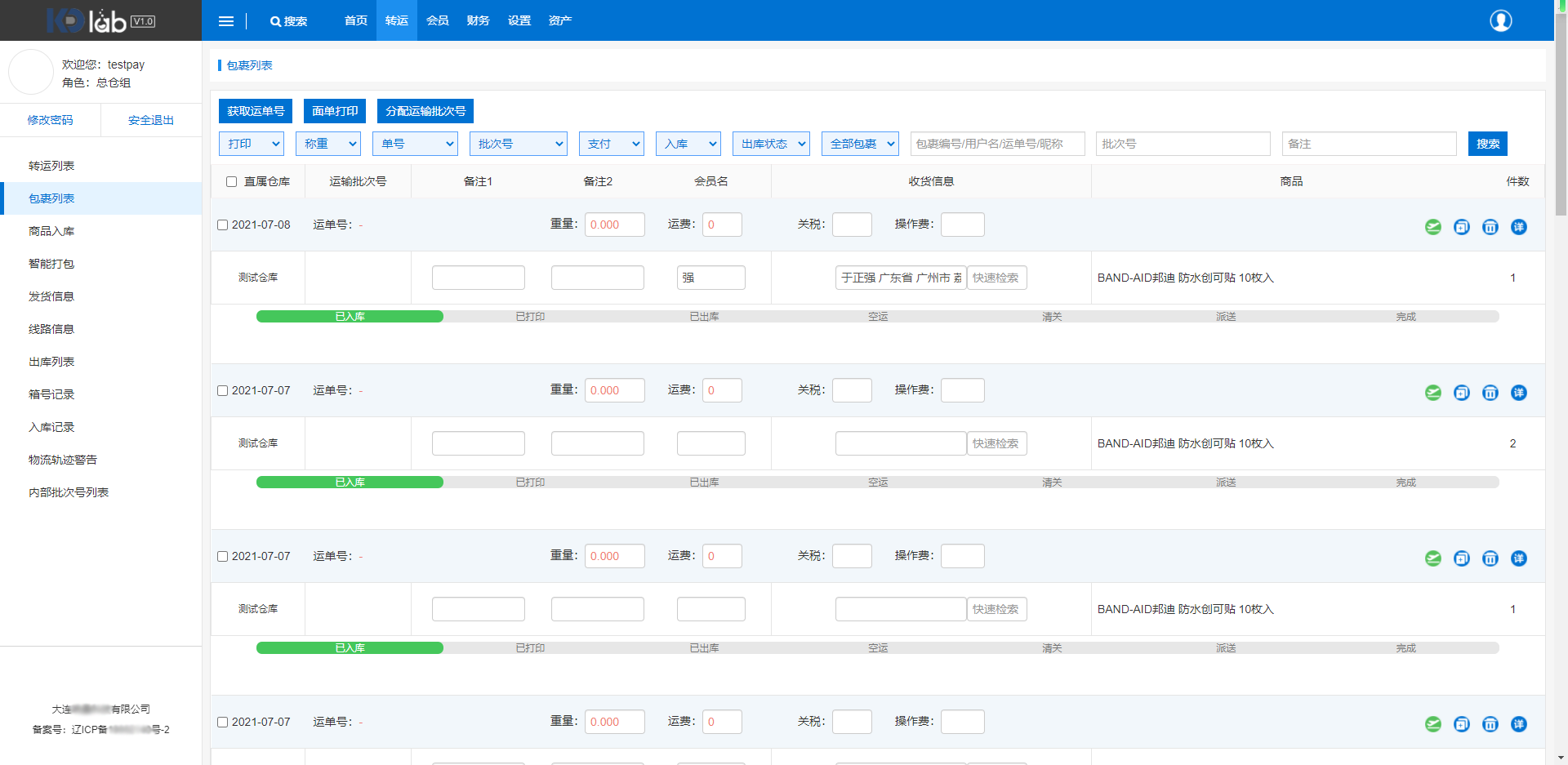
Task: Click copy-add icon on 2021-07-07 package with 2 pieces
Action: coord(1462,393)
